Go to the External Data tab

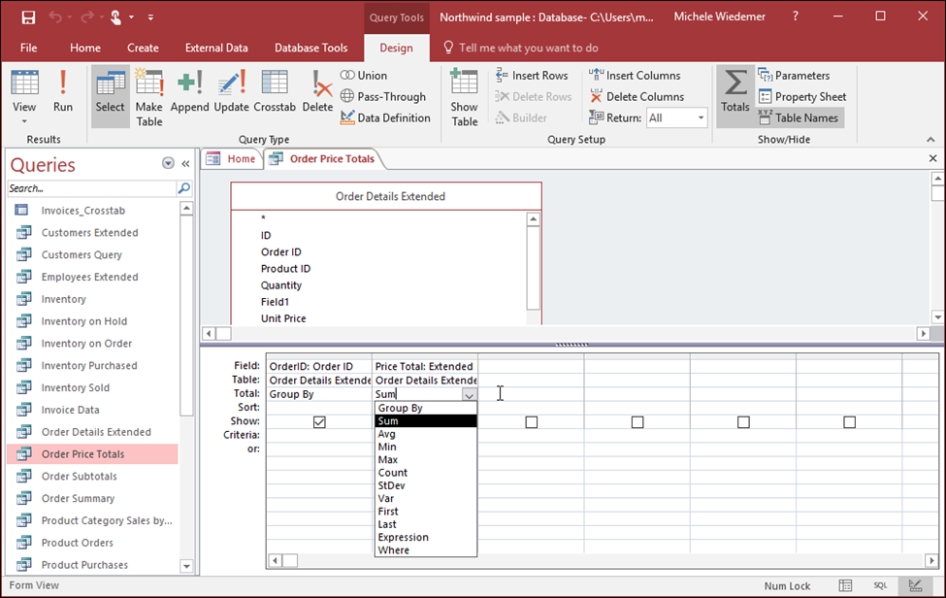[217, 48]
